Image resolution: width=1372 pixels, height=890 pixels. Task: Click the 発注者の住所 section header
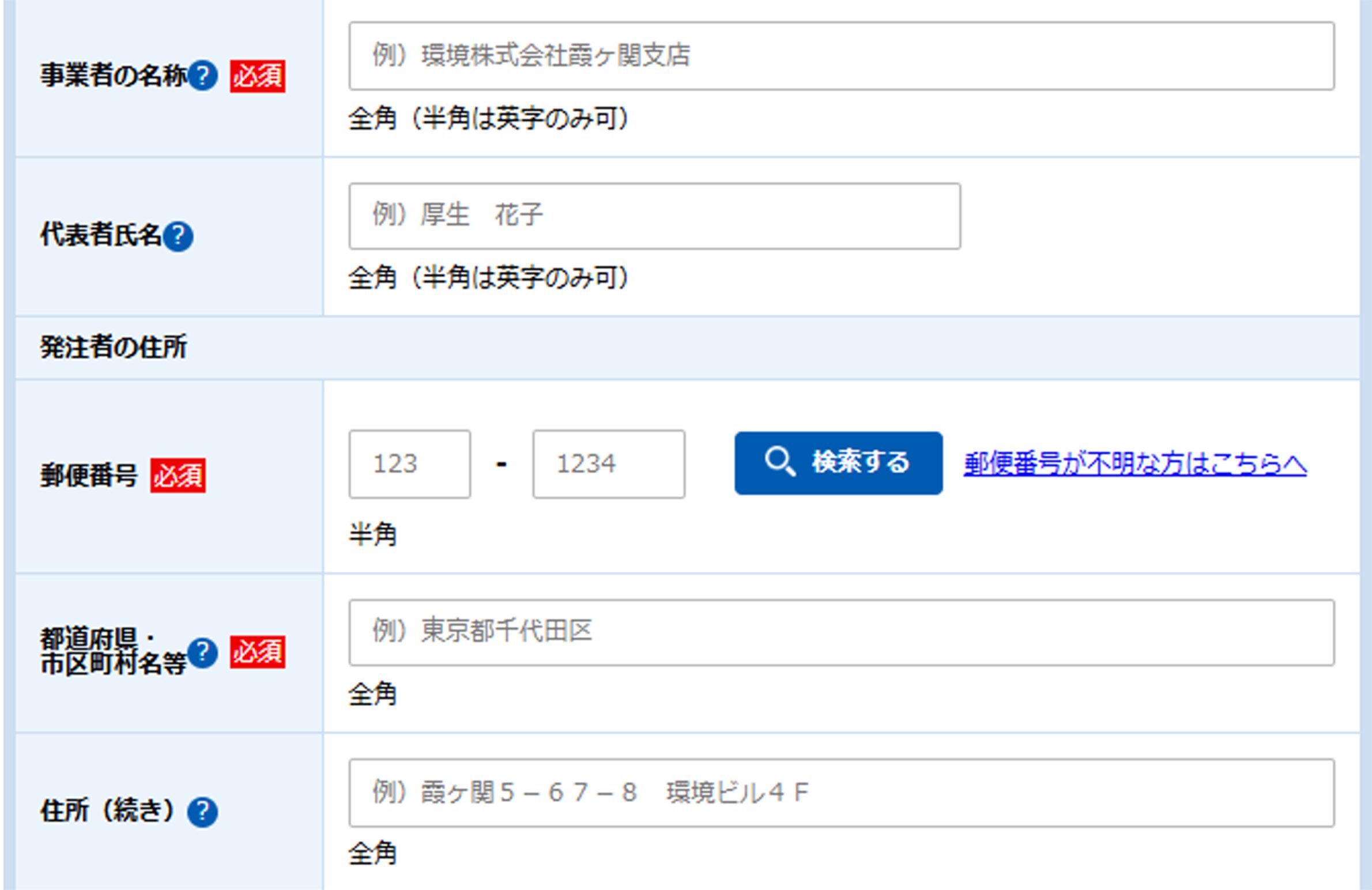point(114,347)
